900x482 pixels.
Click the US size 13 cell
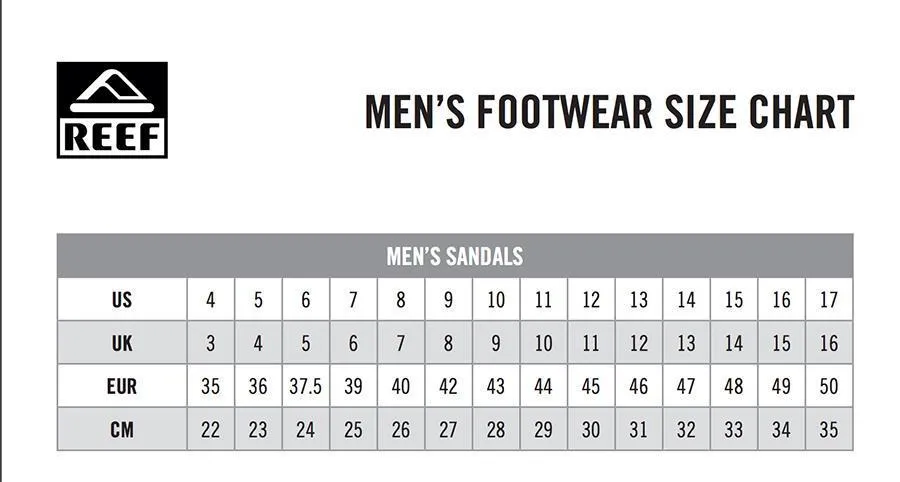point(639,300)
